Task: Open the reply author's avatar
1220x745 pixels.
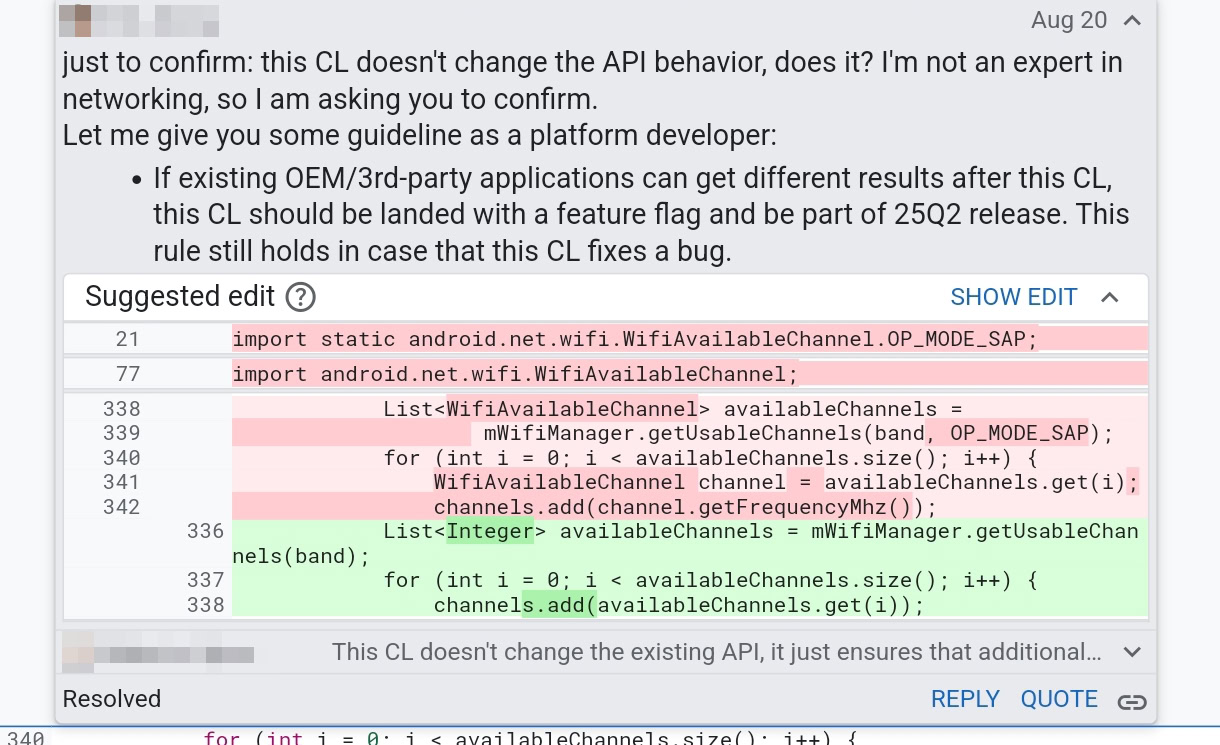Action: tap(76, 653)
